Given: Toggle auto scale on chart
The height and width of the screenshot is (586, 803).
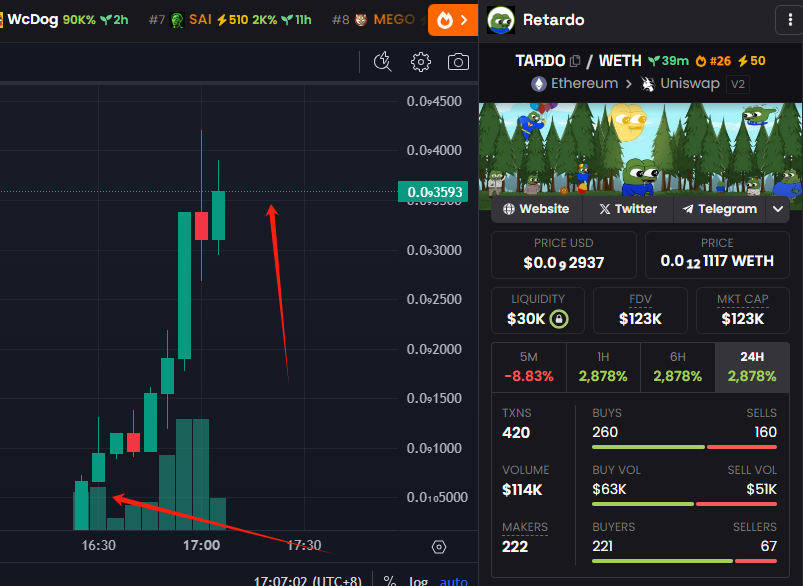Looking at the screenshot, I should coord(454,581).
